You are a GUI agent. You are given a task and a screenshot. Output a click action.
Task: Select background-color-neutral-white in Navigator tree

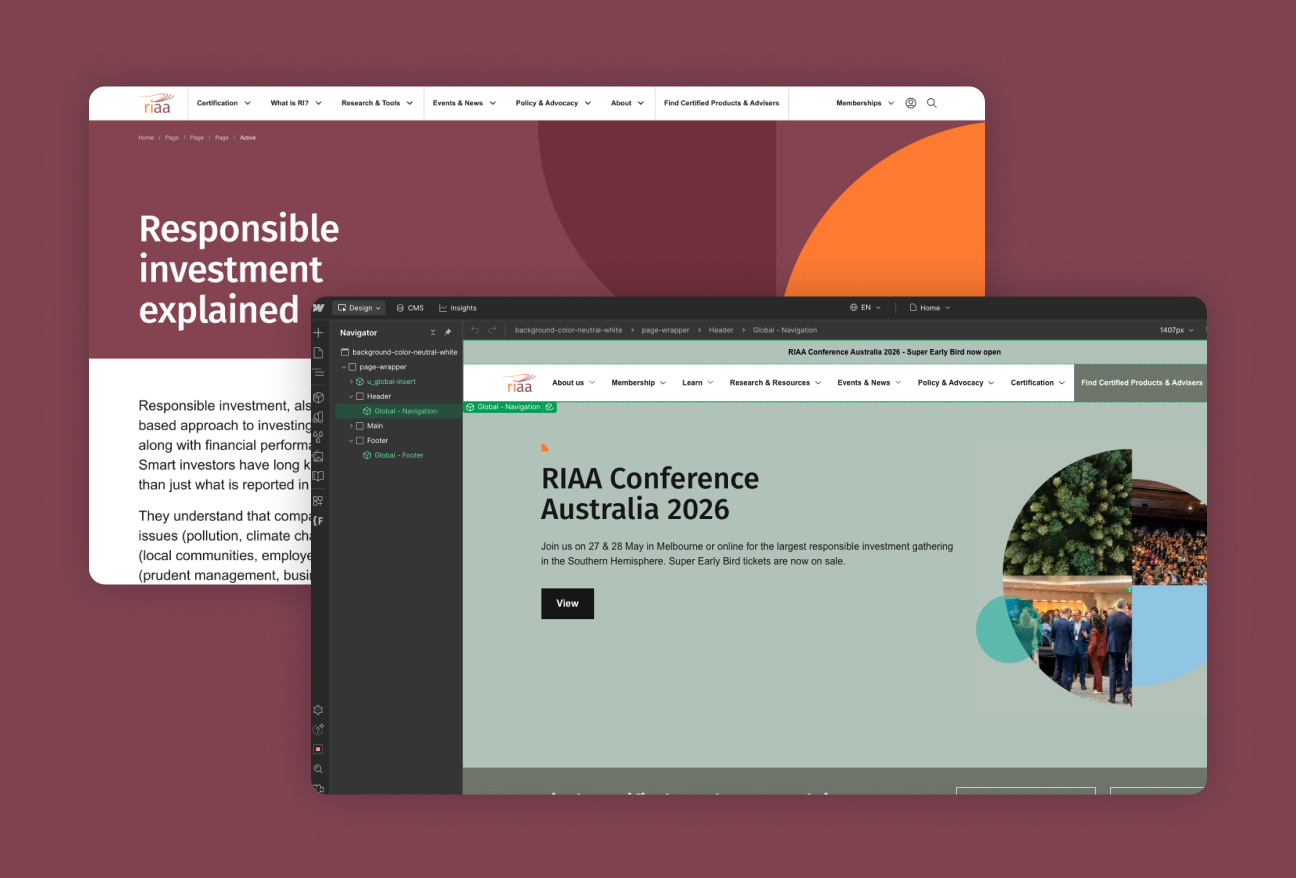[399, 352]
